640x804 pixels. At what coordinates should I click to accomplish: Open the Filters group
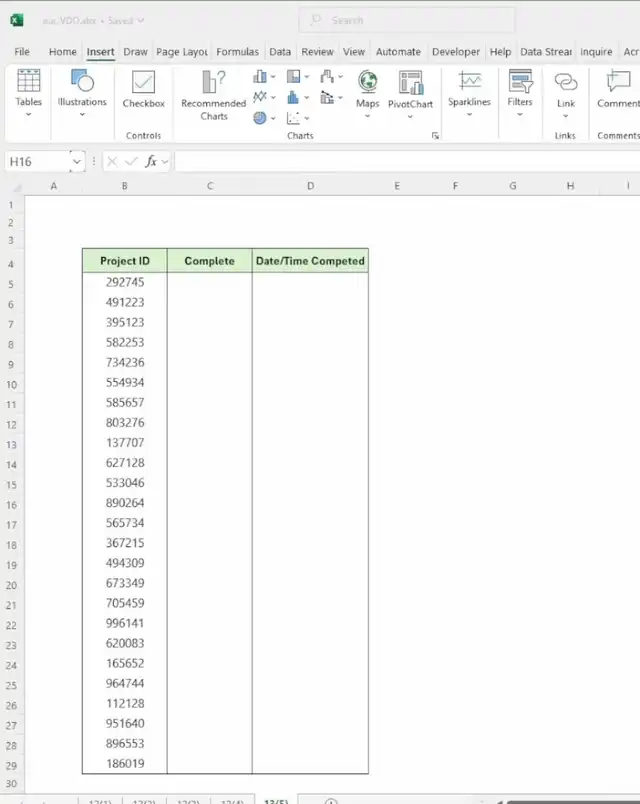pyautogui.click(x=520, y=89)
